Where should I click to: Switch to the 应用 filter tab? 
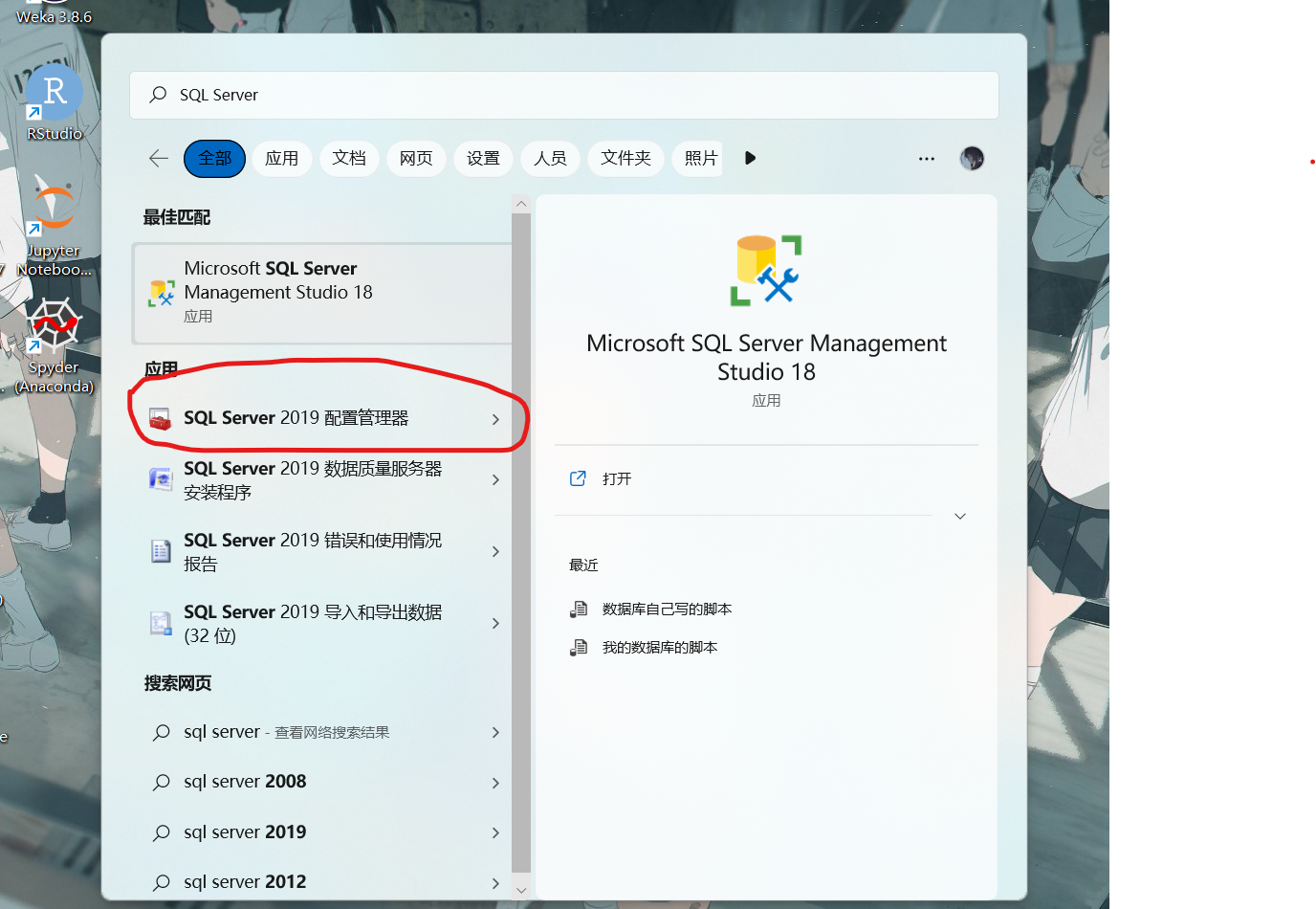pyautogui.click(x=281, y=158)
